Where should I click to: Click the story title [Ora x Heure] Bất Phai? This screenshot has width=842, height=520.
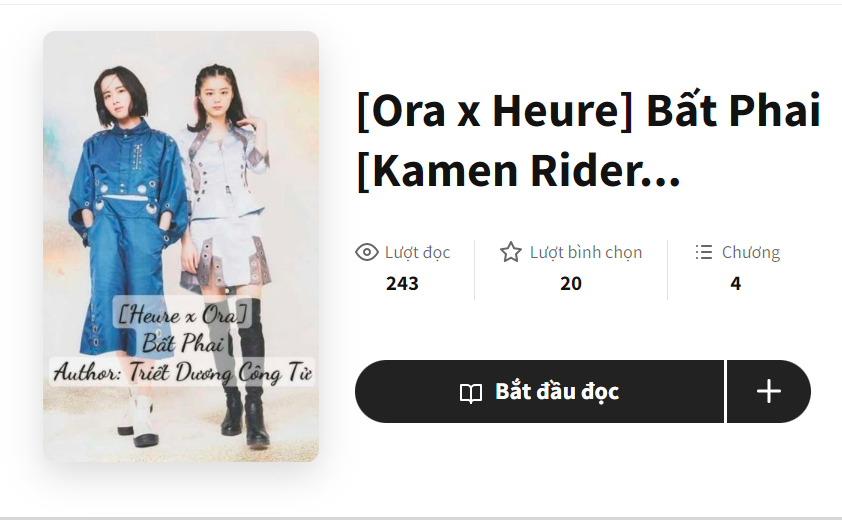click(x=589, y=111)
